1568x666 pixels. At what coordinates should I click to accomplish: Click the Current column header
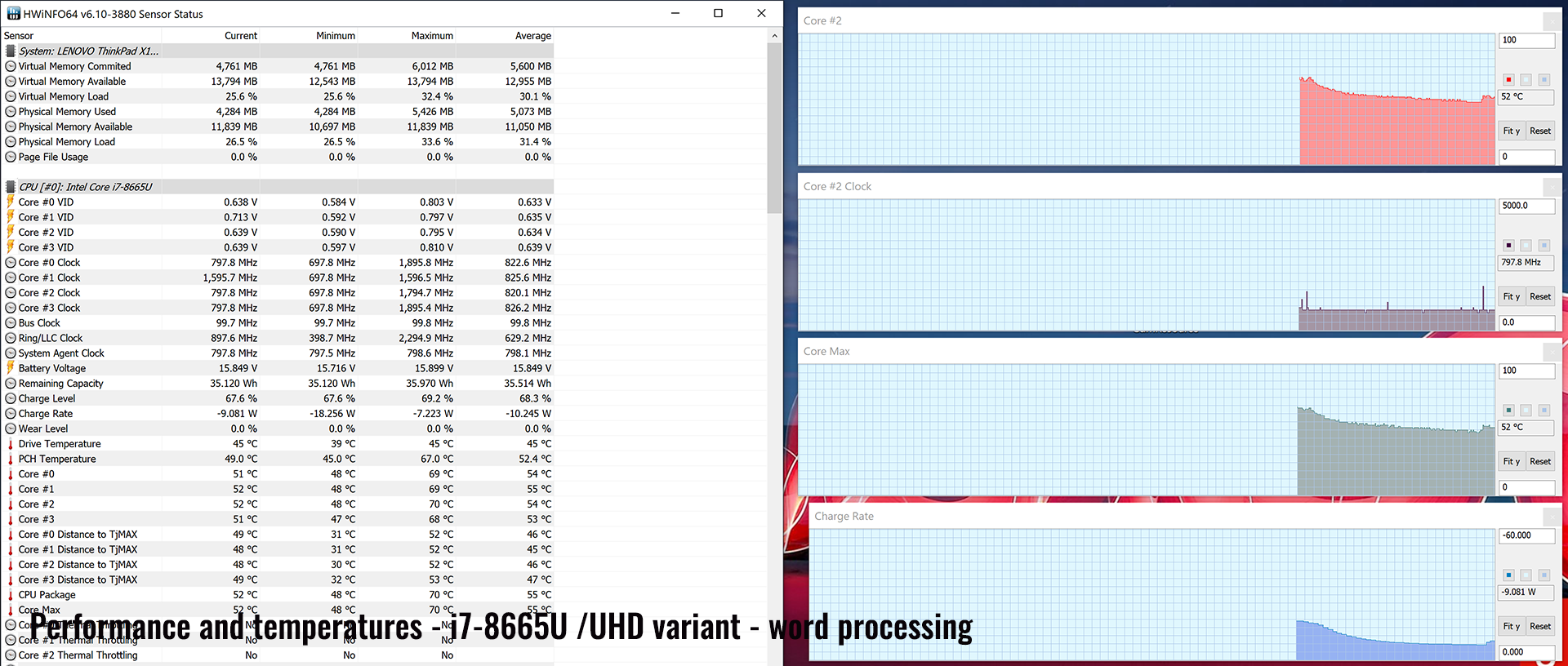click(x=211, y=36)
